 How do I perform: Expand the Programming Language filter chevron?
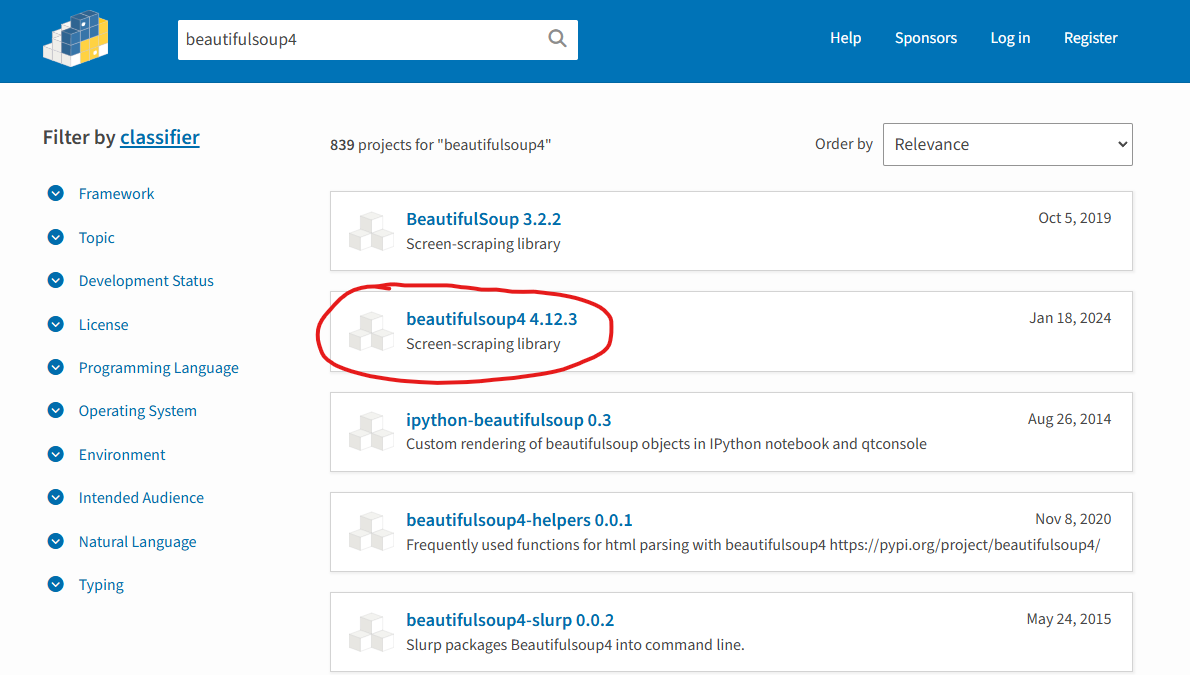(x=55, y=367)
